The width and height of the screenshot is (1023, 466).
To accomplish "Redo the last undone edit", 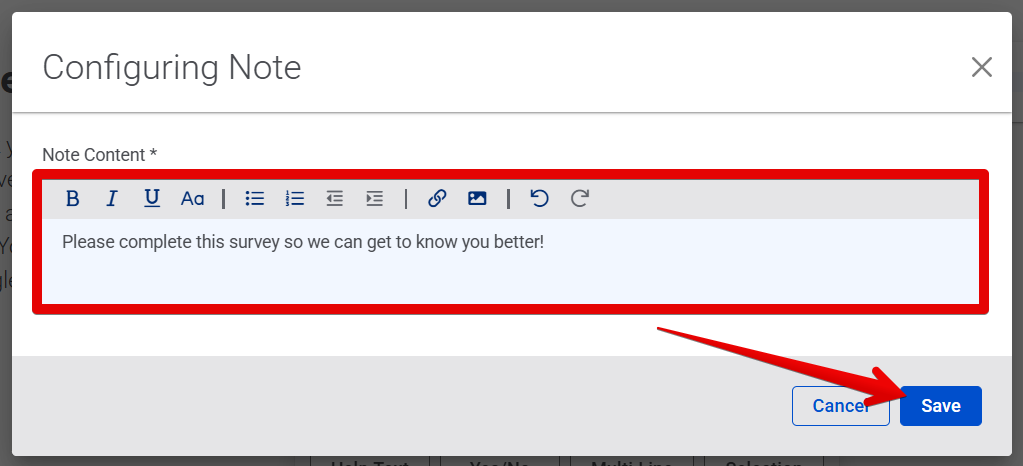I will coord(579,199).
